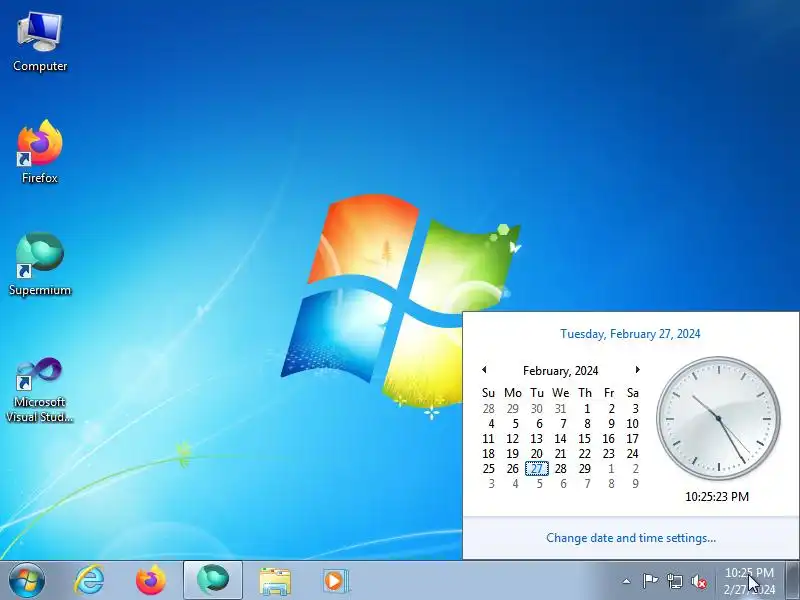Select February 20 in the calendar

point(536,454)
